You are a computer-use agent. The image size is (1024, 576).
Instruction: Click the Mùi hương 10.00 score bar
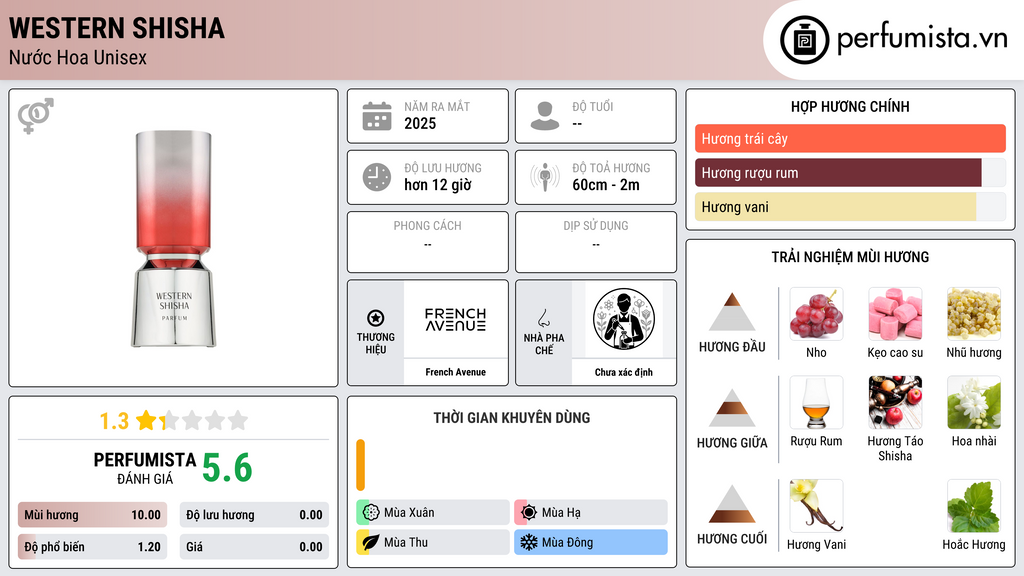coord(92,515)
